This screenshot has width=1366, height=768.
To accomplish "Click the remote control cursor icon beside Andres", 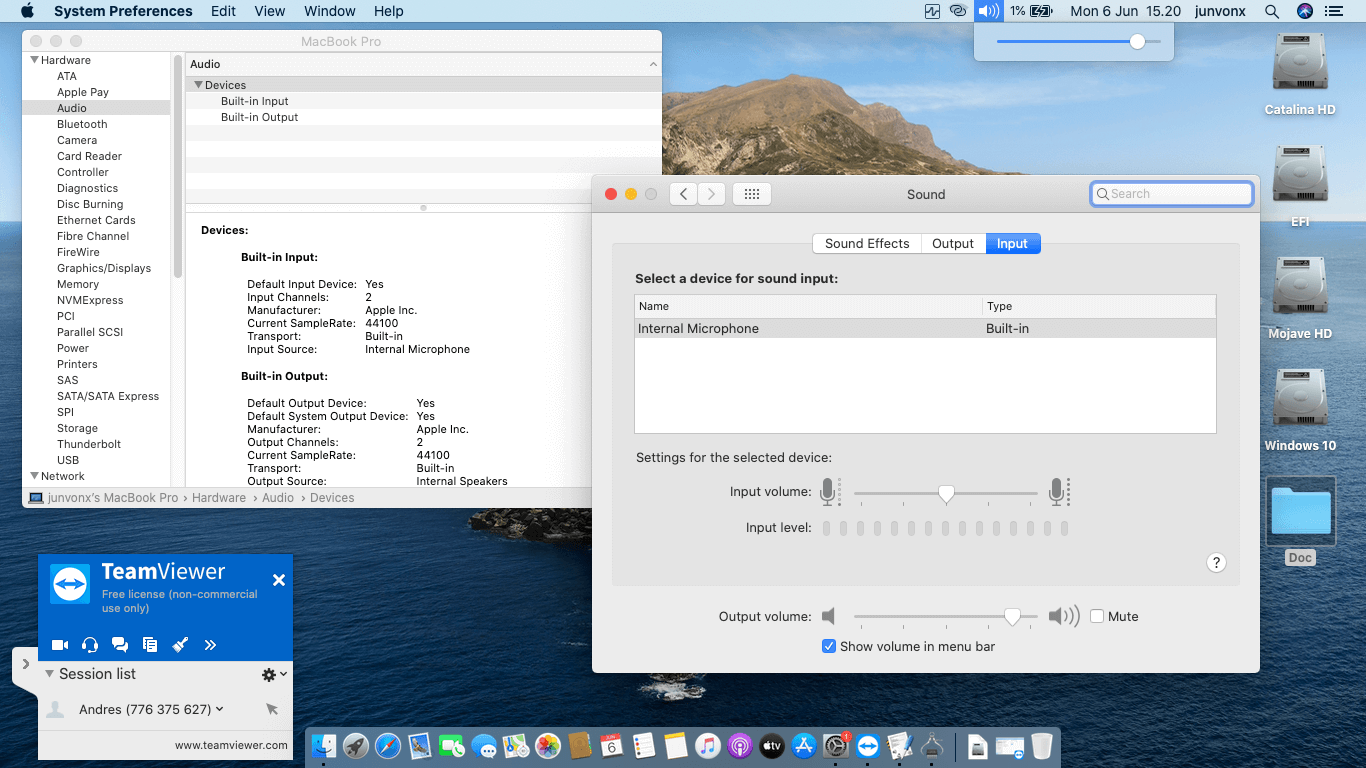I will 272,709.
